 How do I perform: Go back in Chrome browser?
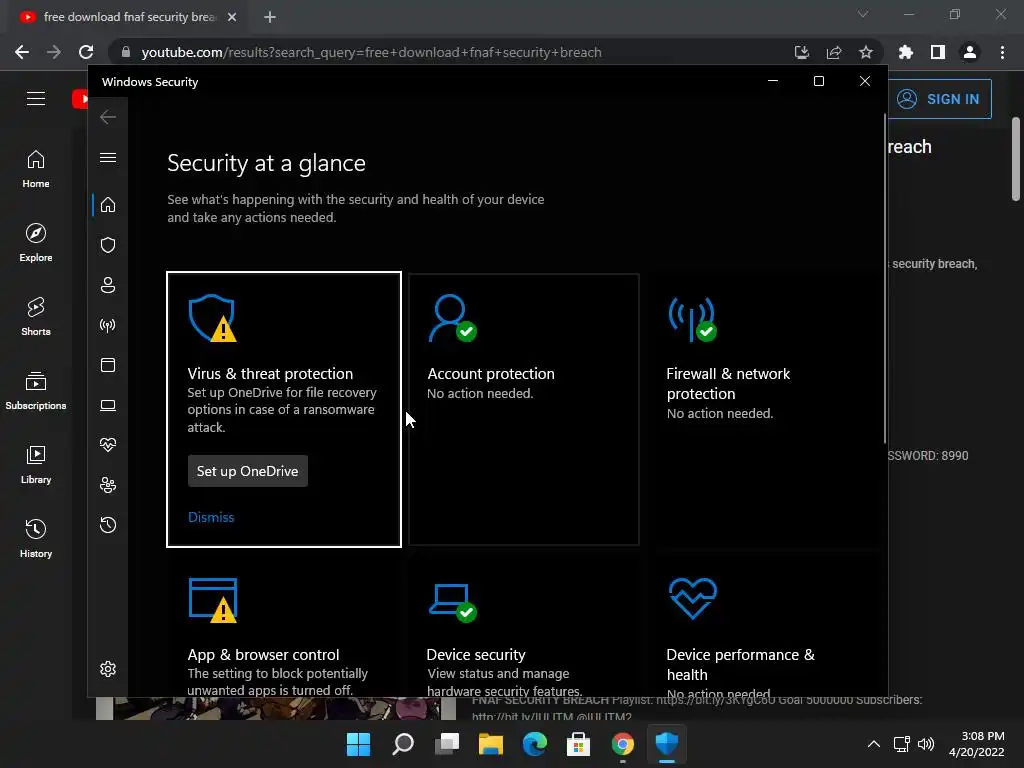pyautogui.click(x=22, y=52)
